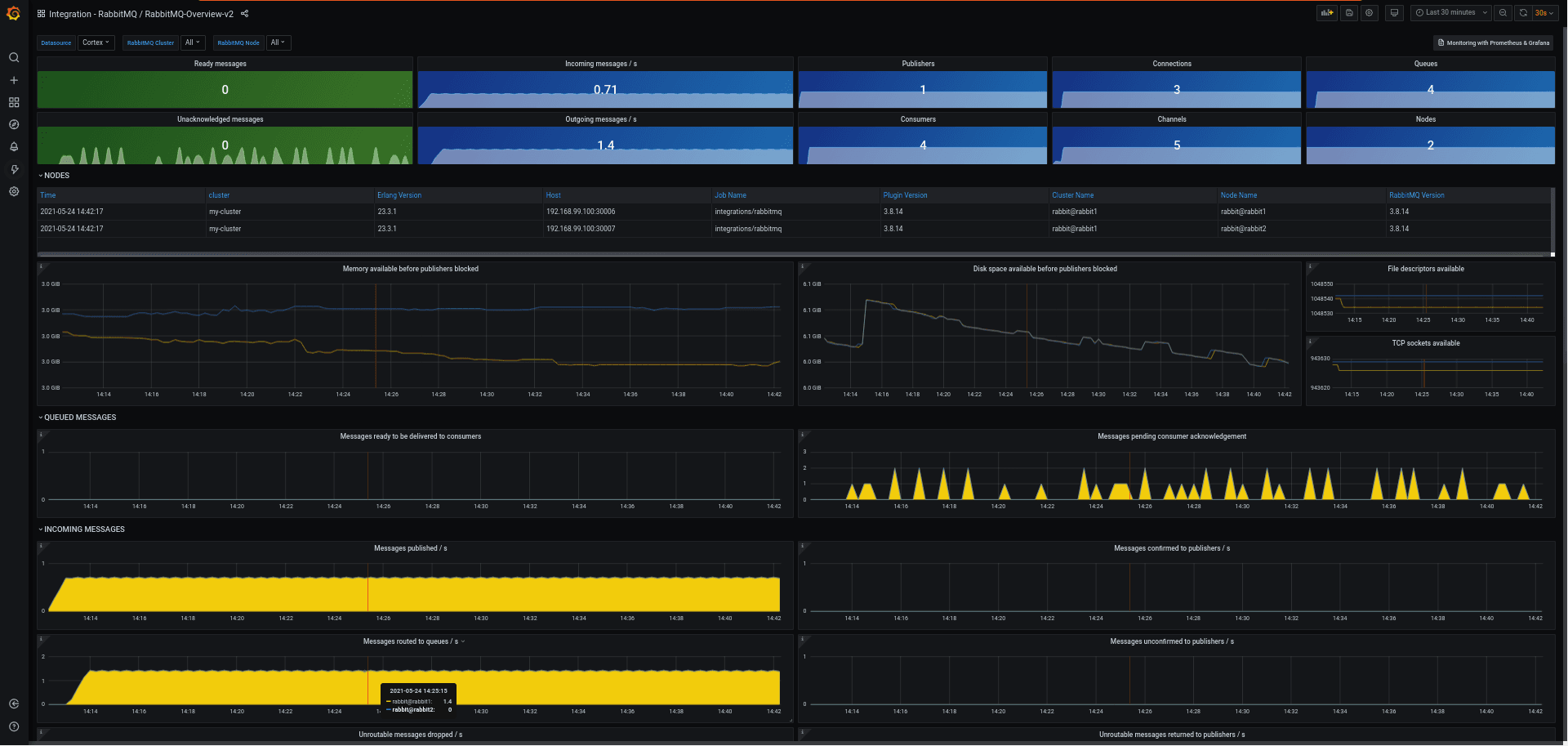Open Explore using the compass sidebar icon

click(x=13, y=124)
